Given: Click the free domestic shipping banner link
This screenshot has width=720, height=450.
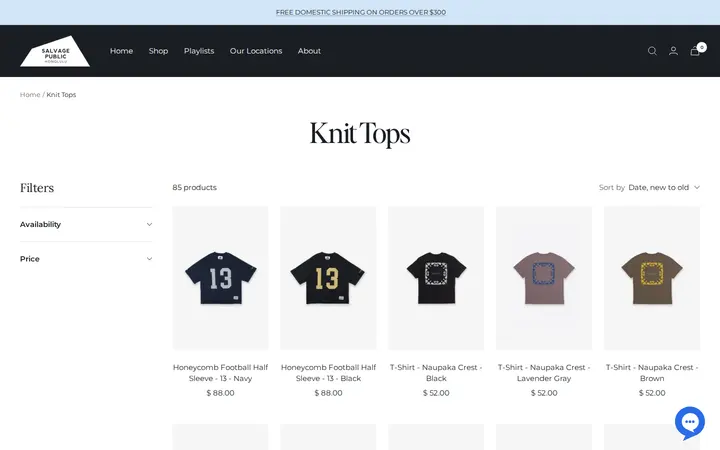Looking at the screenshot, I should pos(360,12).
